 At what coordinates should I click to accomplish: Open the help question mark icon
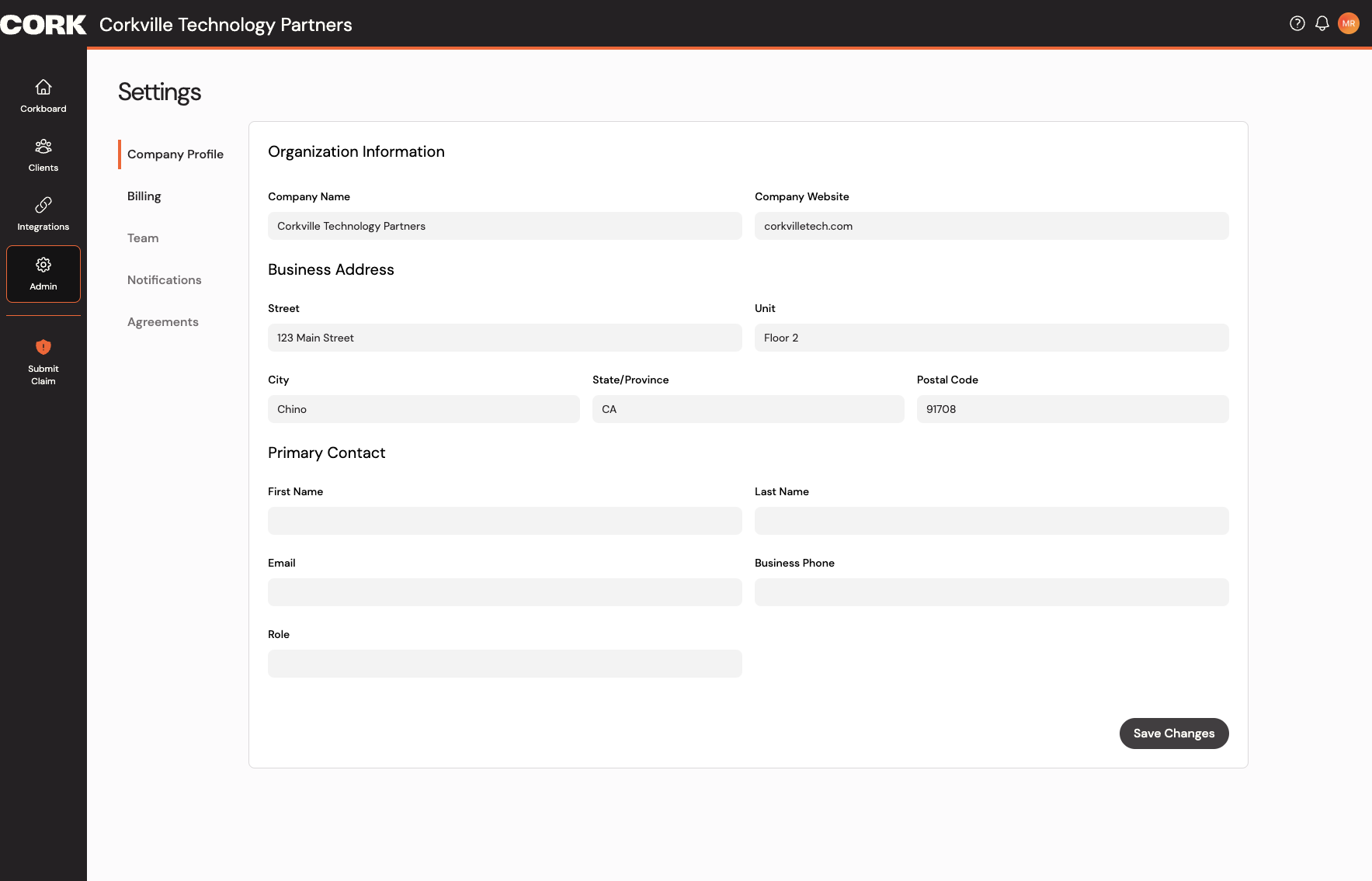click(x=1297, y=23)
